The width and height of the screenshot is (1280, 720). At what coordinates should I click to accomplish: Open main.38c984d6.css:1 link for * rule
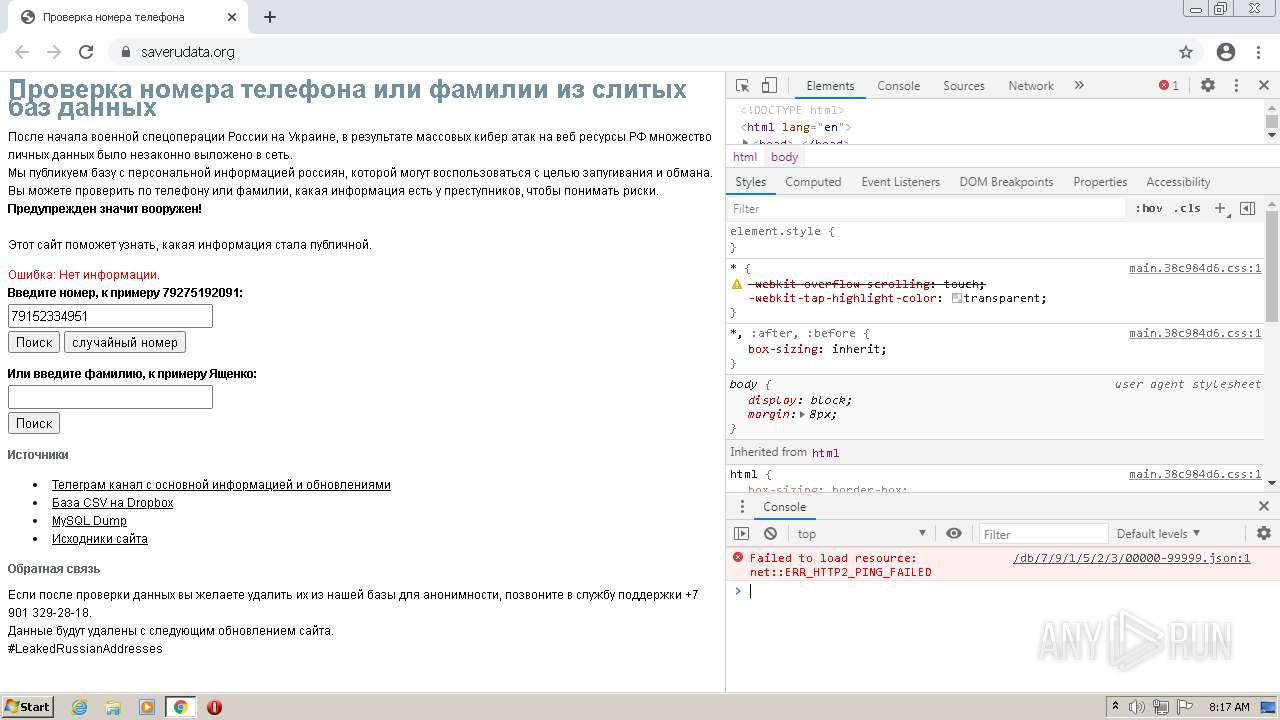[1195, 268]
